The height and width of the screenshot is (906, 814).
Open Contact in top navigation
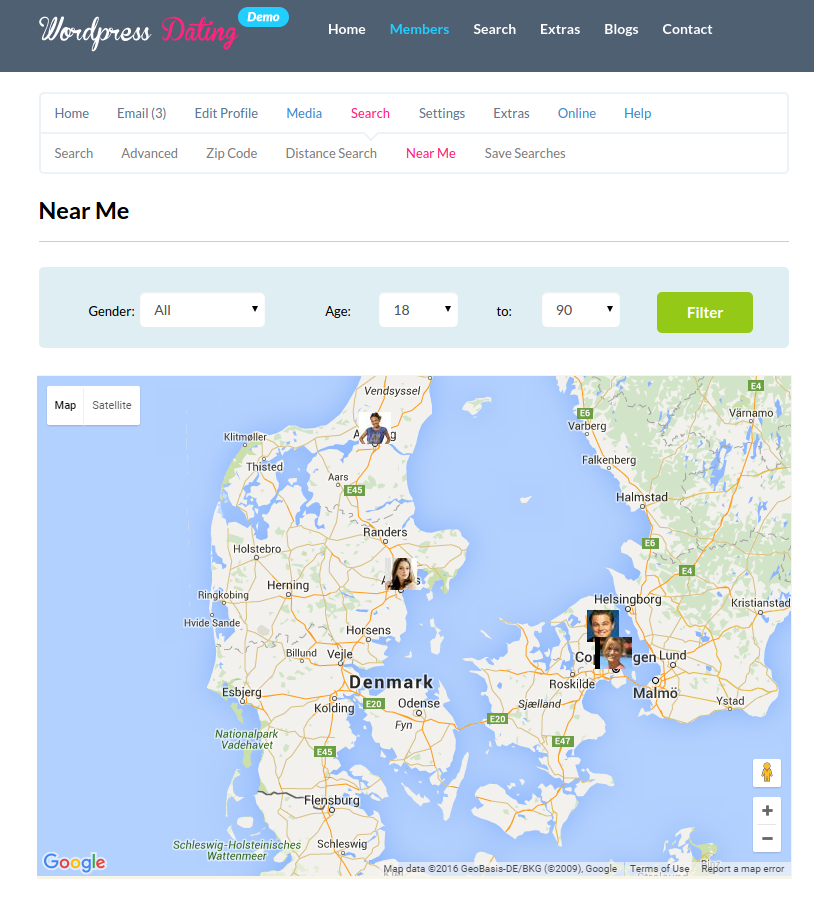coord(687,29)
